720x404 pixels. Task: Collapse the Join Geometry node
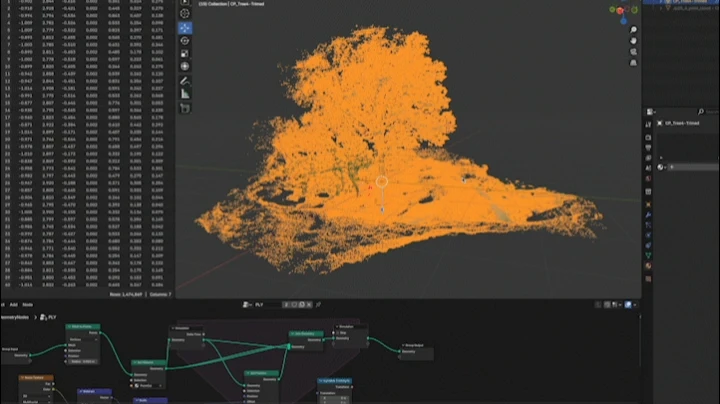tap(292, 334)
